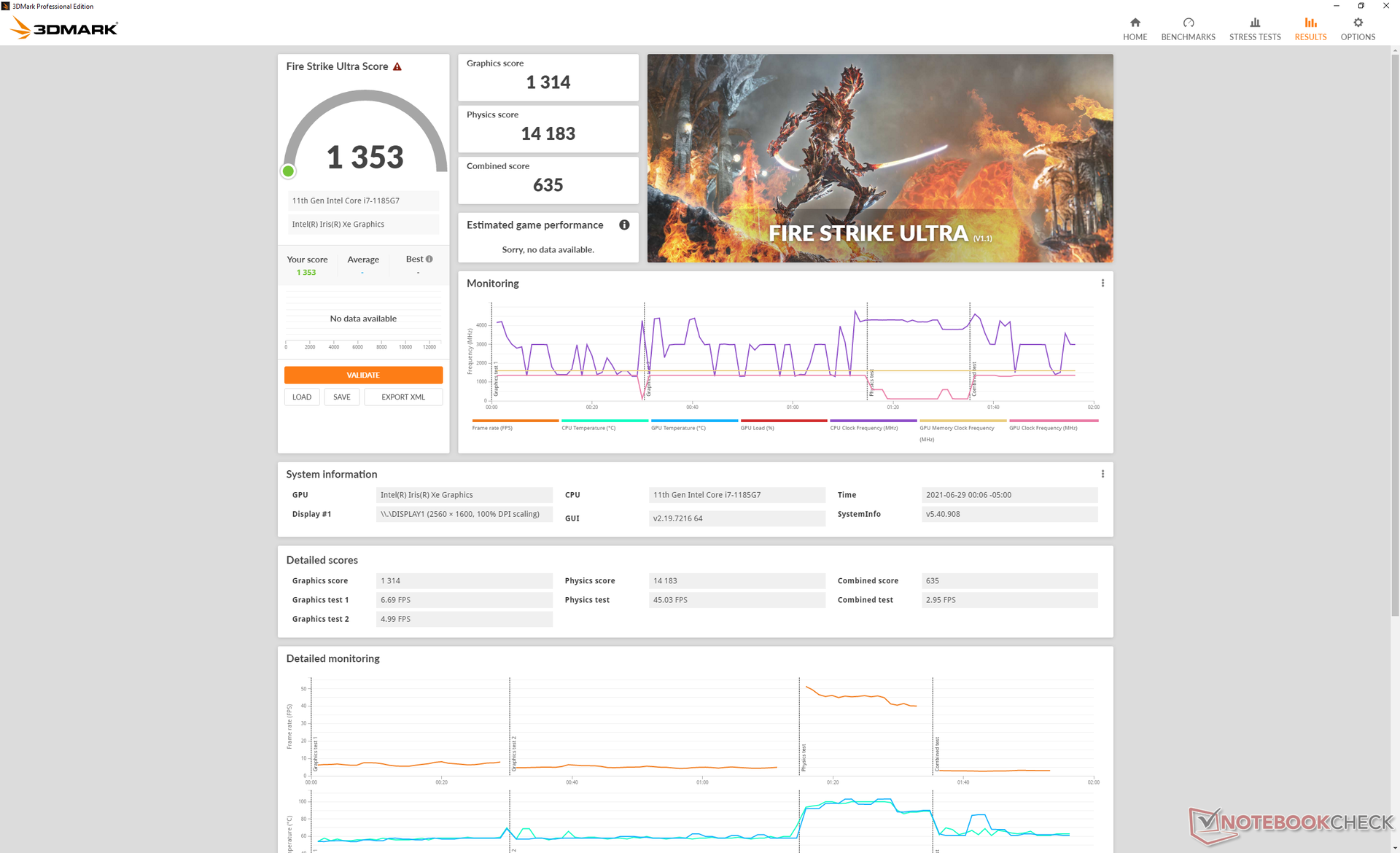Screen dimensions: 1400x853
Task: Open the System information three-dot menu
Action: tap(1102, 474)
